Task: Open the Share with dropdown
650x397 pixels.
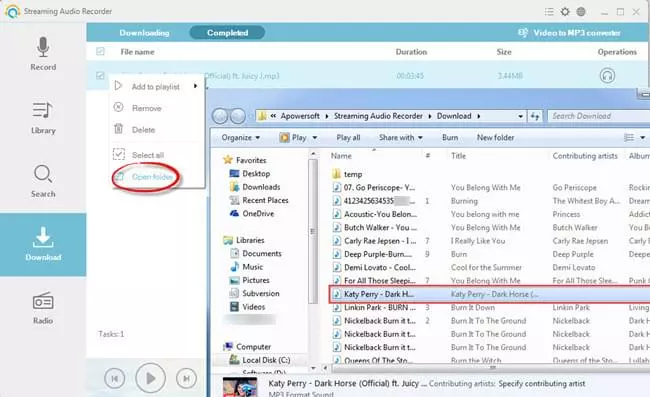Action: (x=400, y=138)
